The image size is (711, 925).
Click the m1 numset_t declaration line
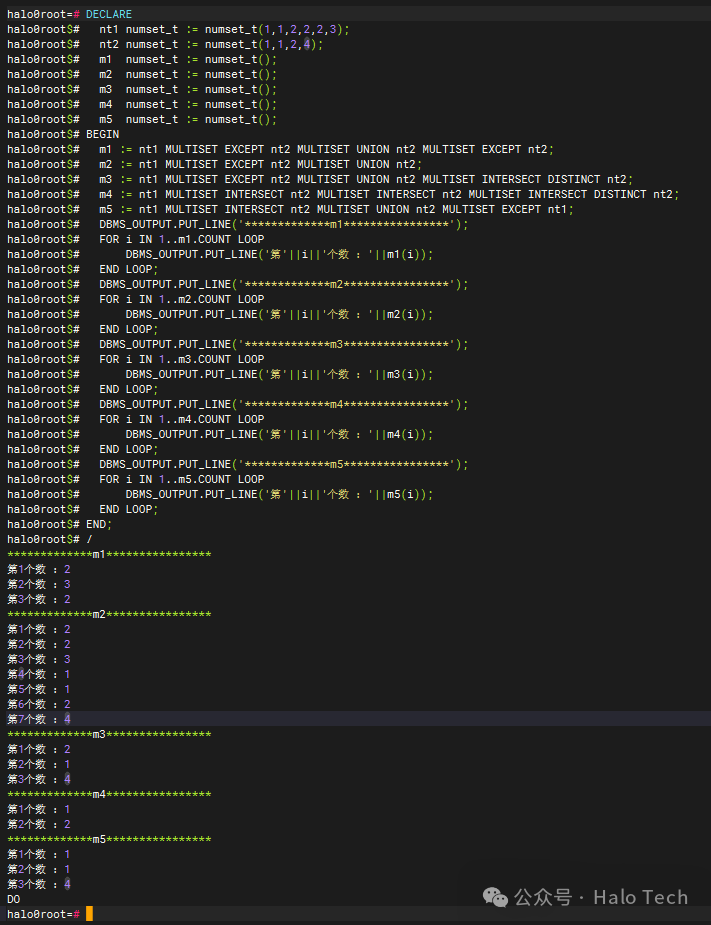(188, 60)
